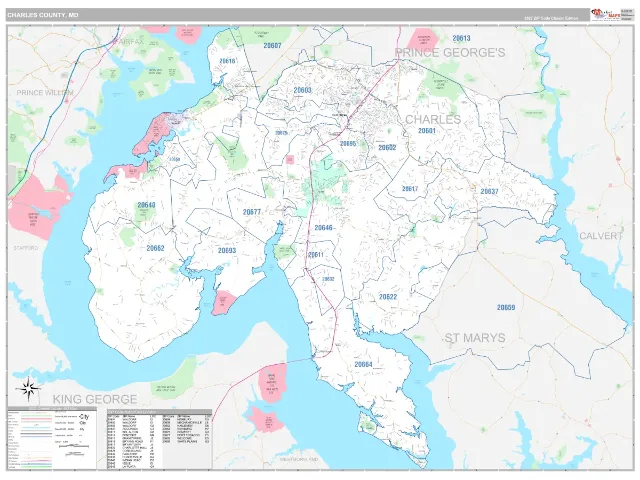Select ZIP code label 20611
Screen dimensions: 640x480
pos(316,255)
